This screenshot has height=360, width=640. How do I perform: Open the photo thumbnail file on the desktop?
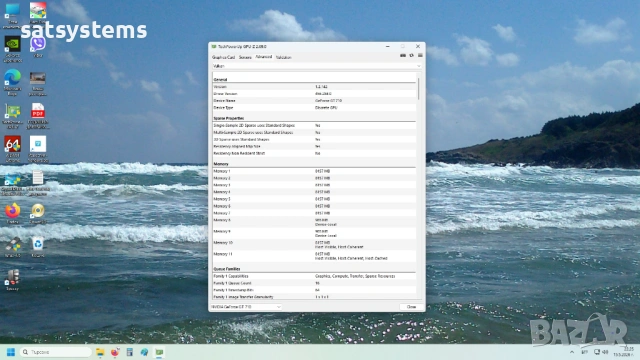coord(38,83)
